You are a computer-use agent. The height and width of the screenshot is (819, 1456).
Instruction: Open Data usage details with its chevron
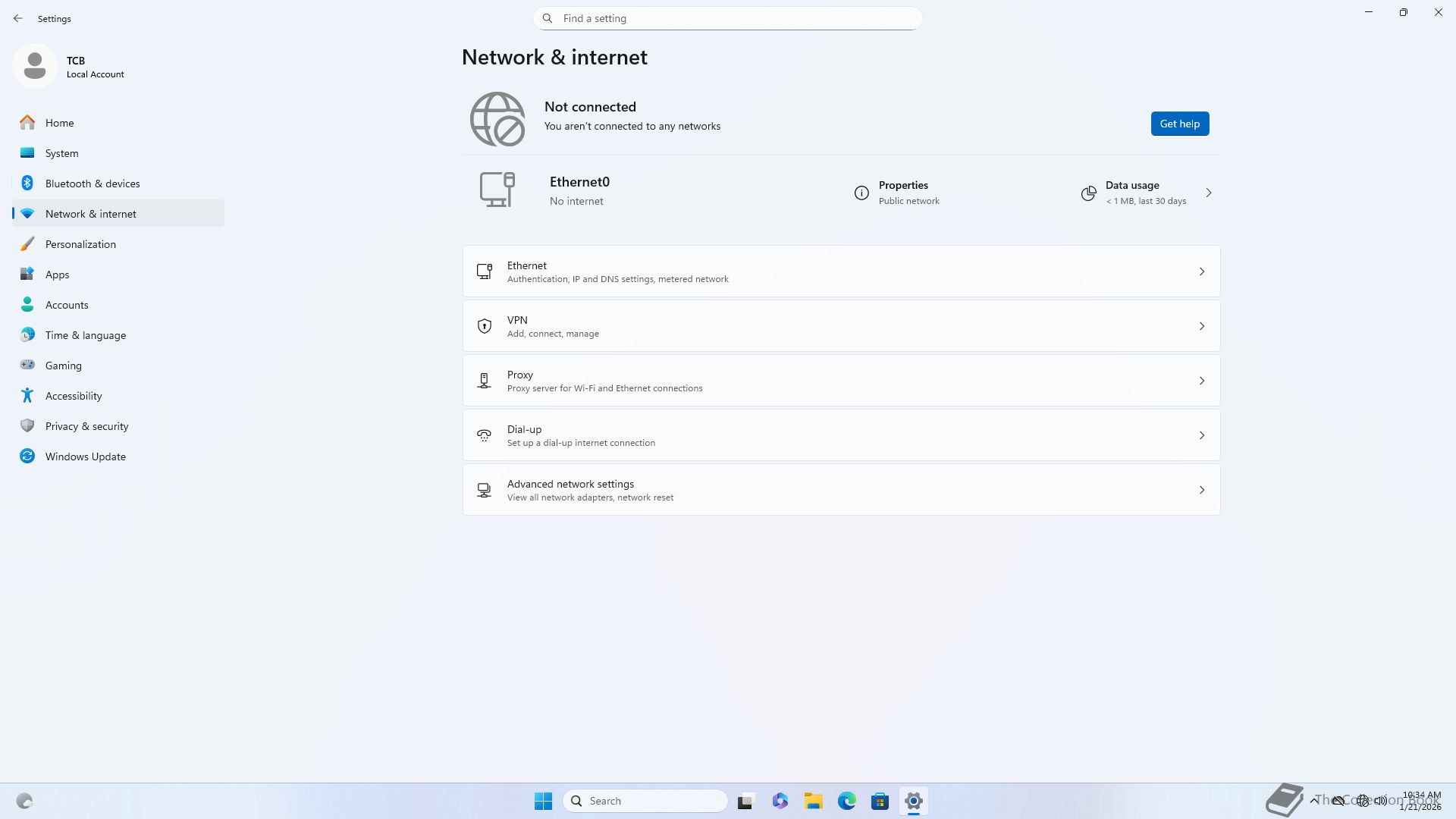(x=1208, y=193)
